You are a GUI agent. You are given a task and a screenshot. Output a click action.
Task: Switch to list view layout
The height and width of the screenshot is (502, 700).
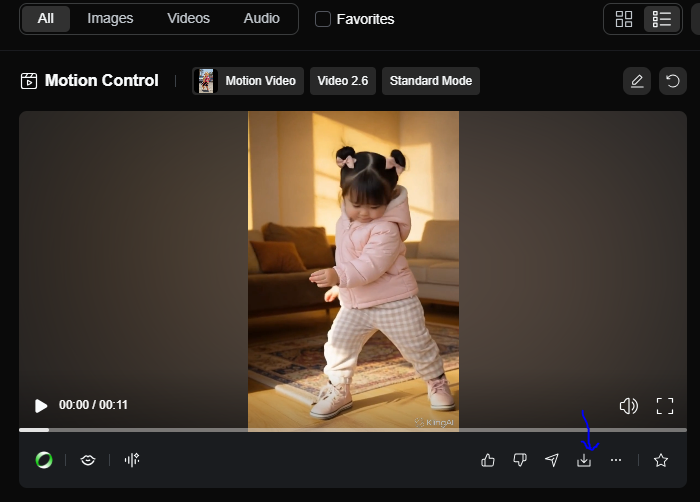(661, 19)
